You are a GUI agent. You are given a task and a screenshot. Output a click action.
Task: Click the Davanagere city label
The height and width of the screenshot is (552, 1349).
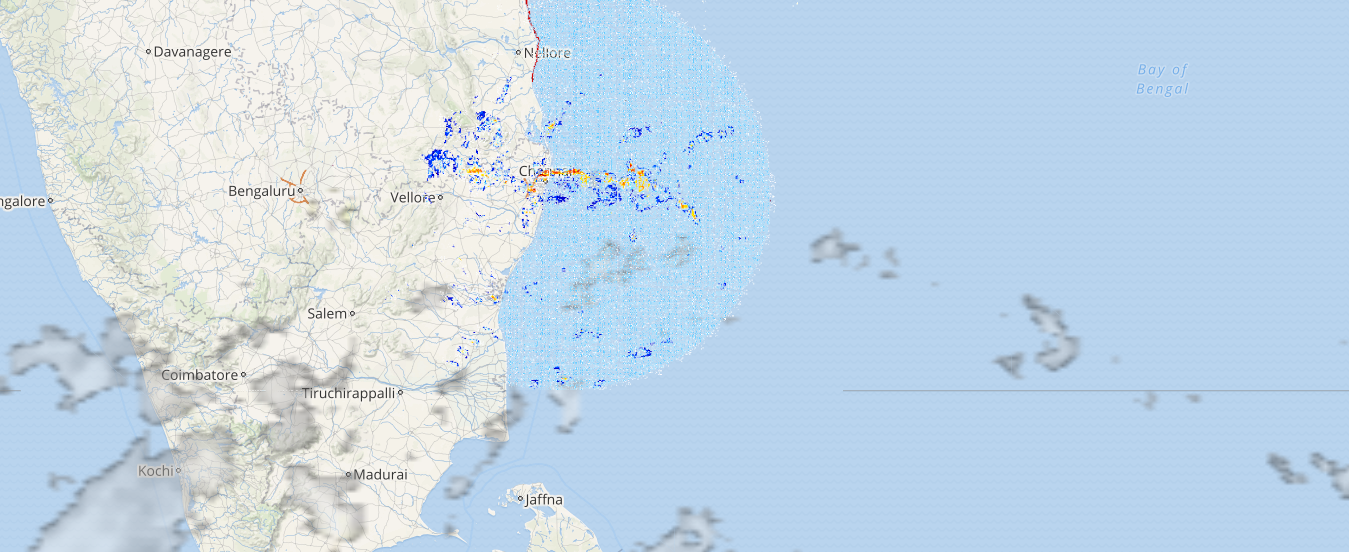(x=193, y=51)
